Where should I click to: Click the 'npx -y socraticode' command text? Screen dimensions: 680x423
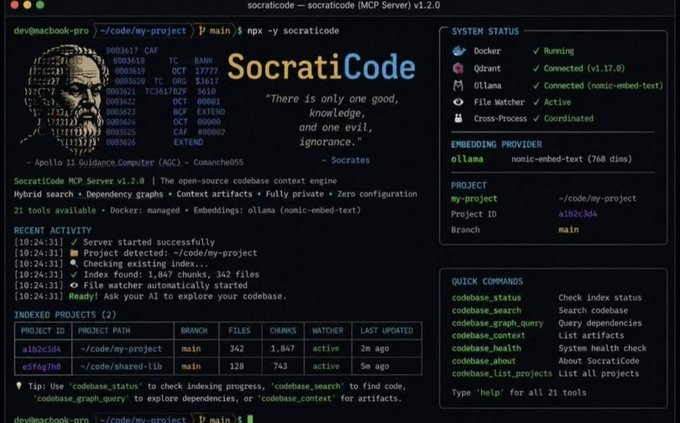point(293,31)
